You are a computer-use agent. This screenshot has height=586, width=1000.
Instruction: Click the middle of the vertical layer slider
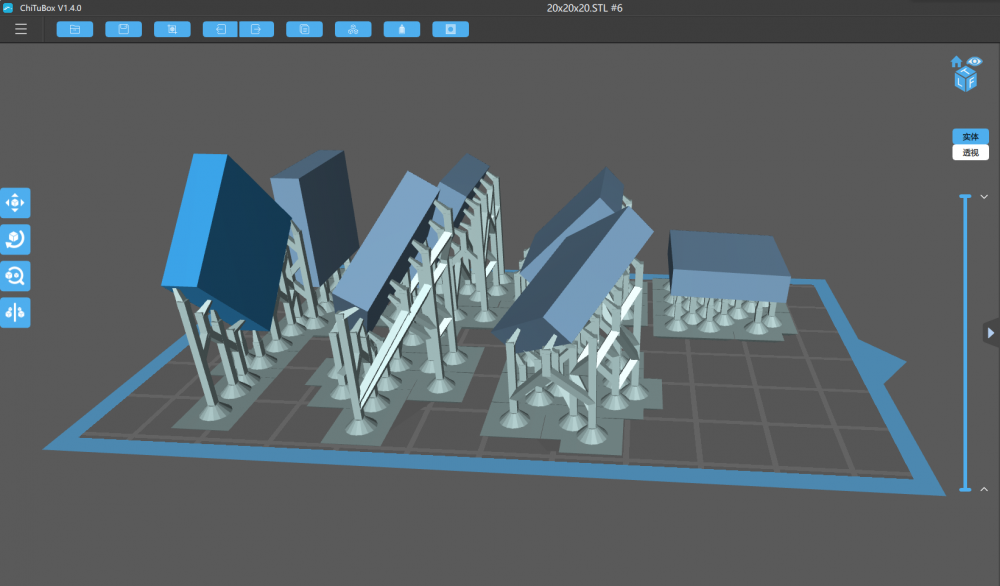click(x=966, y=343)
